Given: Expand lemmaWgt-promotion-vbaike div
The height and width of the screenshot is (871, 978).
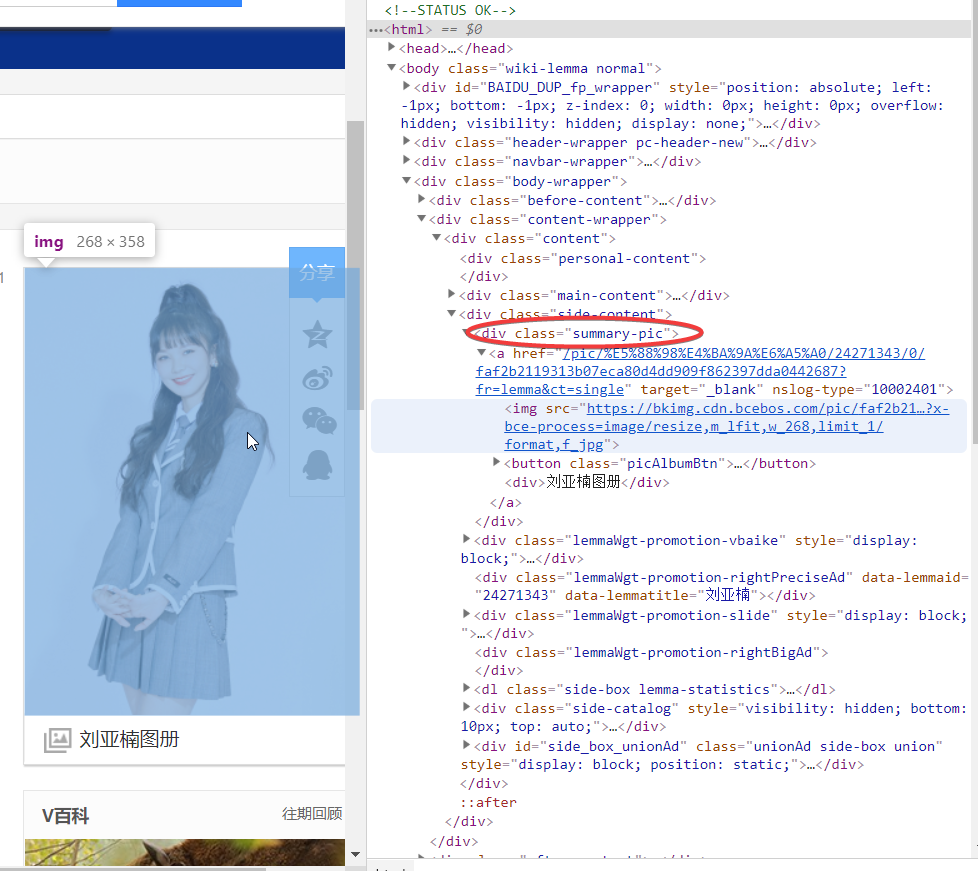Looking at the screenshot, I should pyautogui.click(x=467, y=538).
